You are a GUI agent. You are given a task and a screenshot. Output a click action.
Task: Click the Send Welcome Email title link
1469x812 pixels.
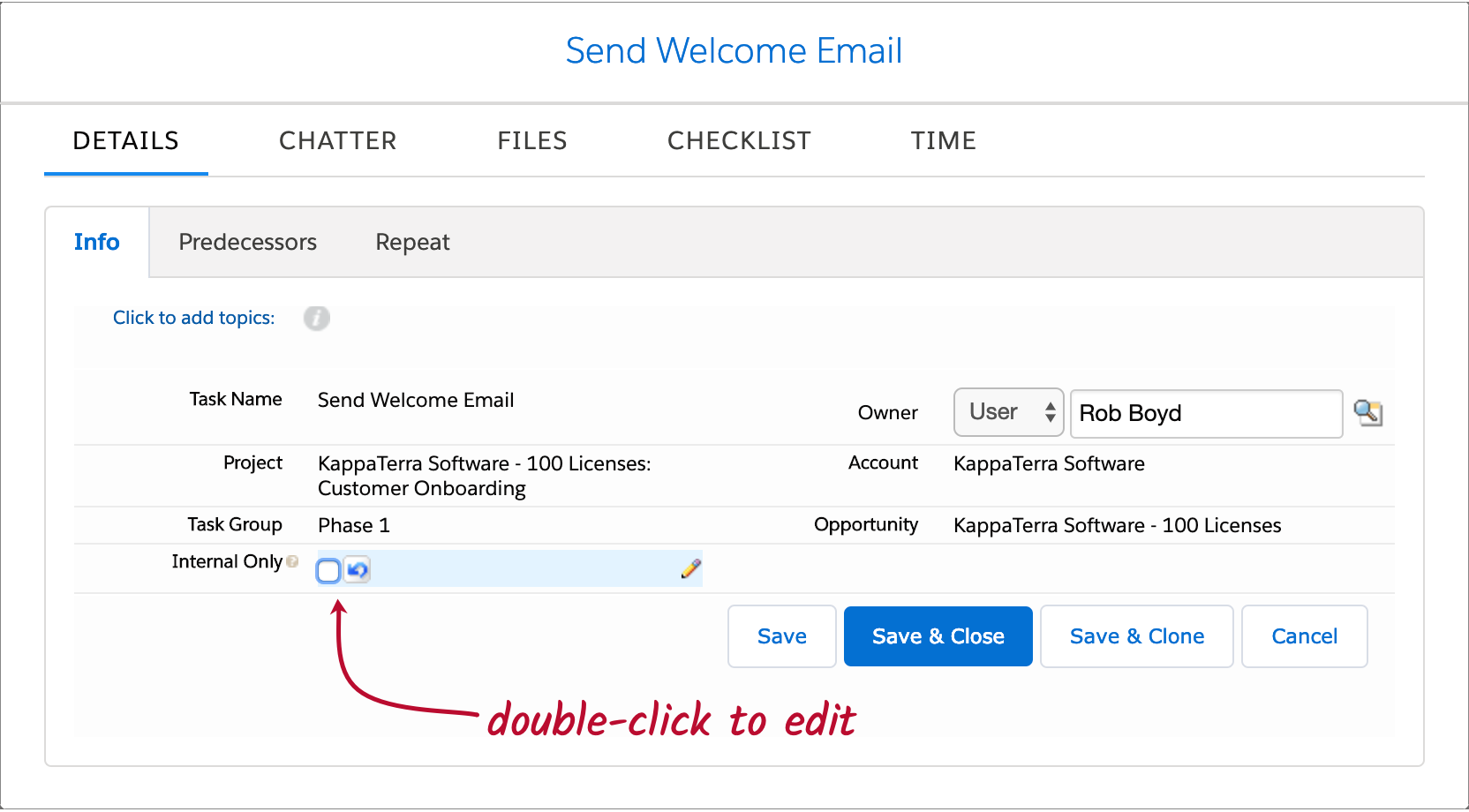click(x=734, y=51)
